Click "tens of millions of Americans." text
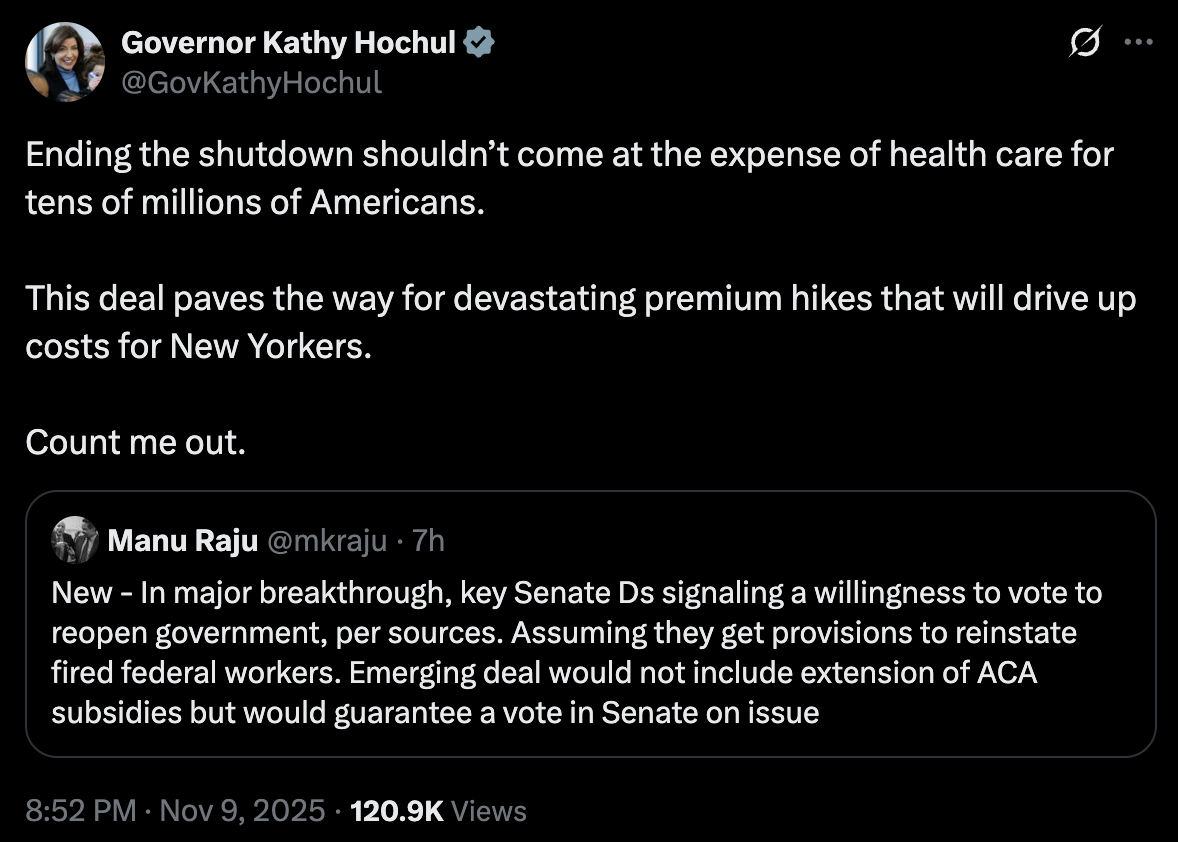The height and width of the screenshot is (842, 1178). [255, 201]
